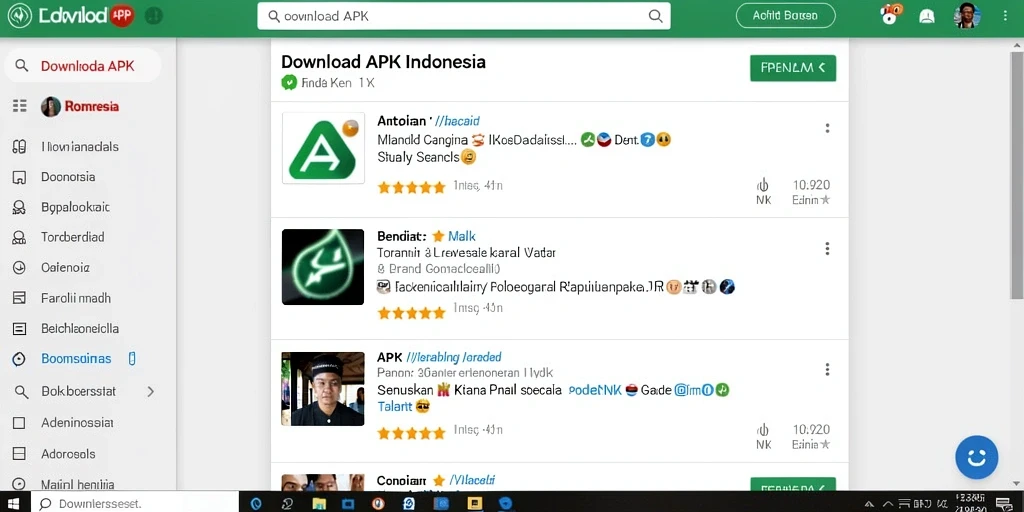Click the 'podeNK' blue link text
Viewport: 1024px width, 512px height.
pyautogui.click(x=595, y=390)
